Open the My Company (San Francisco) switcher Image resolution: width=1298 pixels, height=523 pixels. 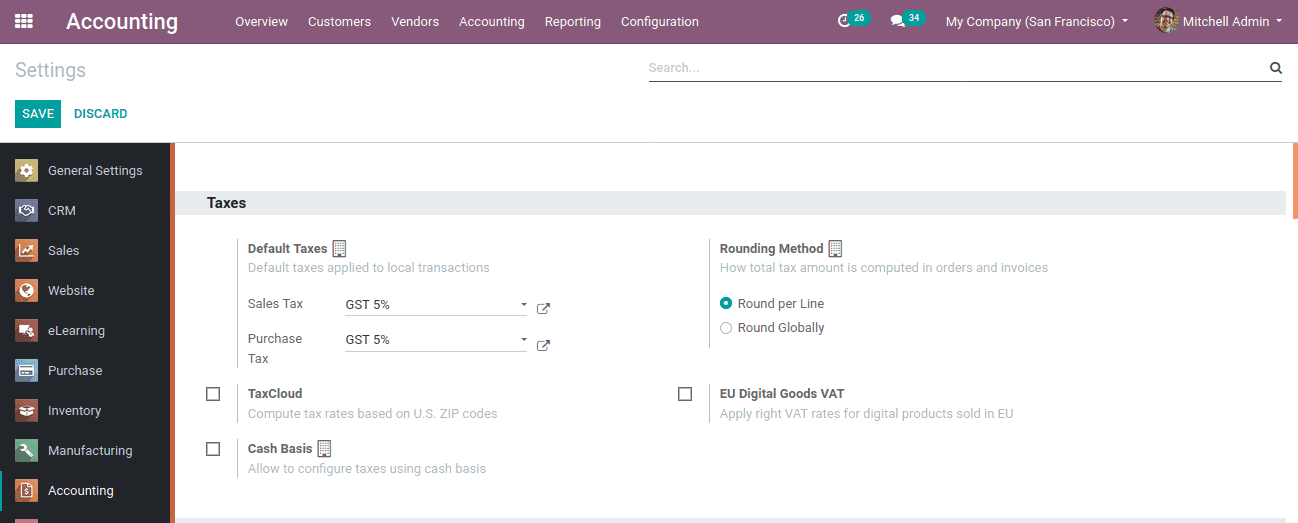[x=1037, y=21]
